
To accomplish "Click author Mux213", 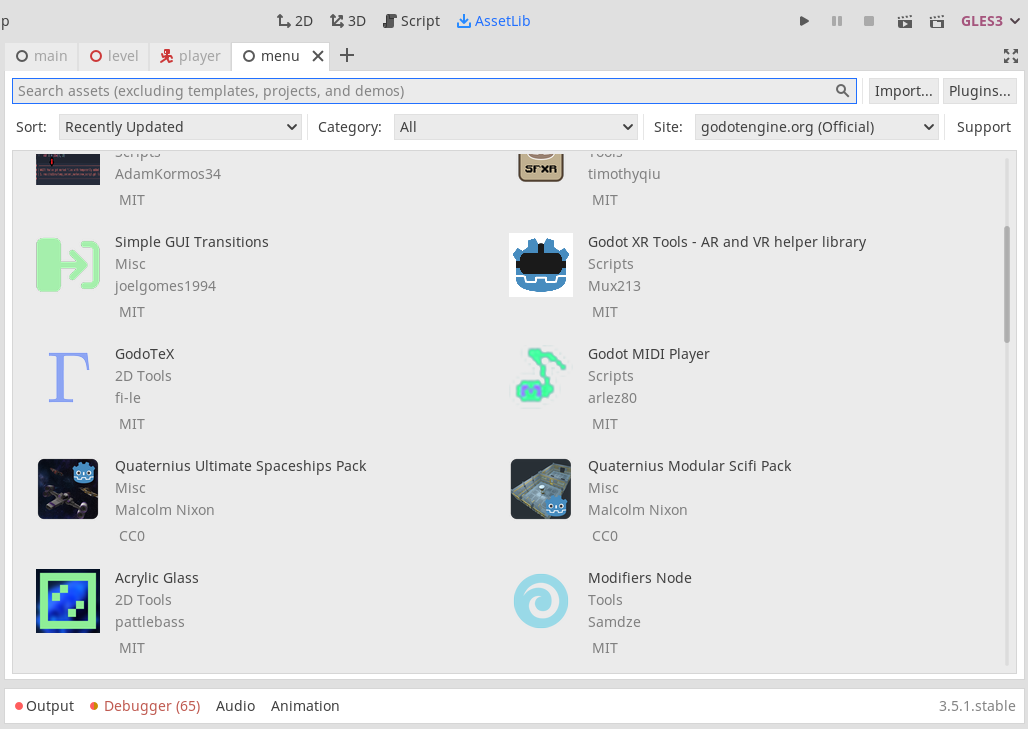I will tap(614, 286).
